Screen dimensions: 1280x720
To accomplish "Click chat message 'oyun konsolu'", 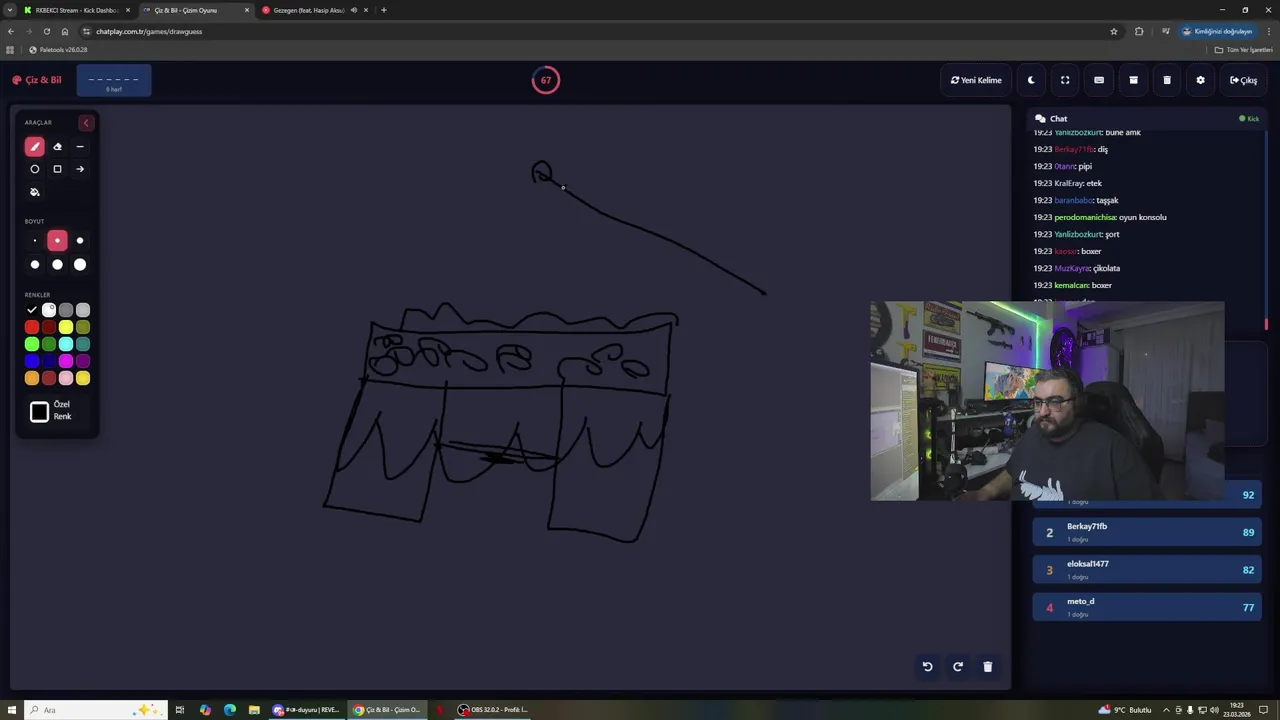I will tap(1142, 217).
